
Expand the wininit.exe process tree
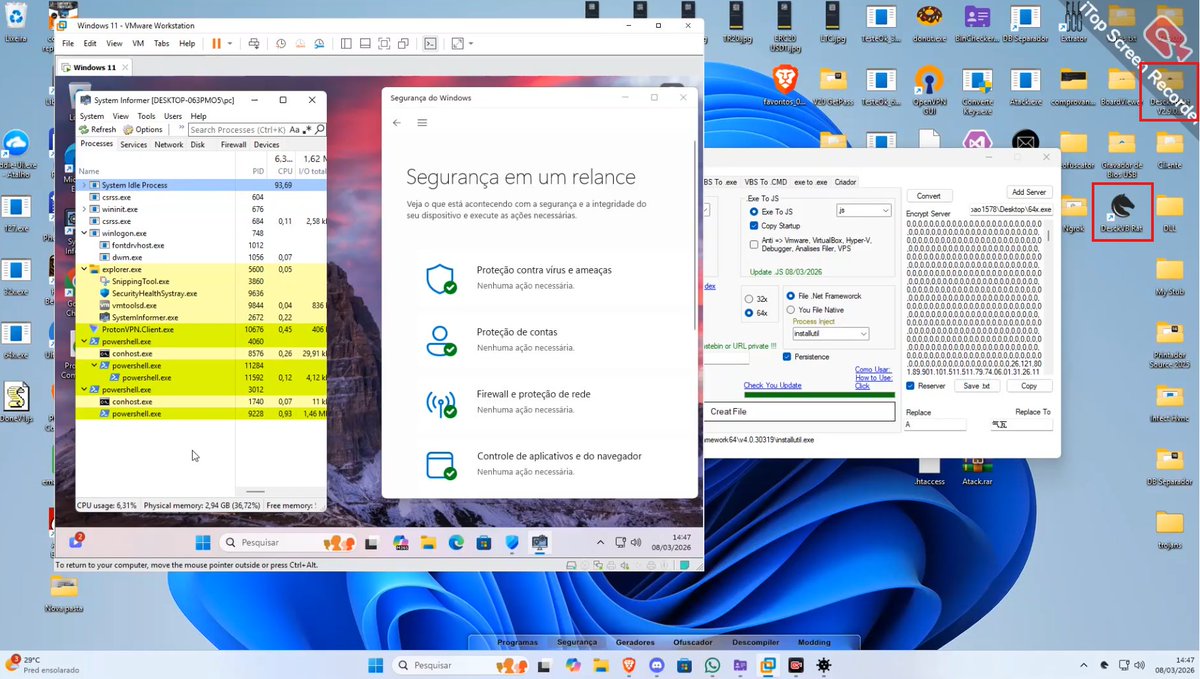(x=85, y=209)
